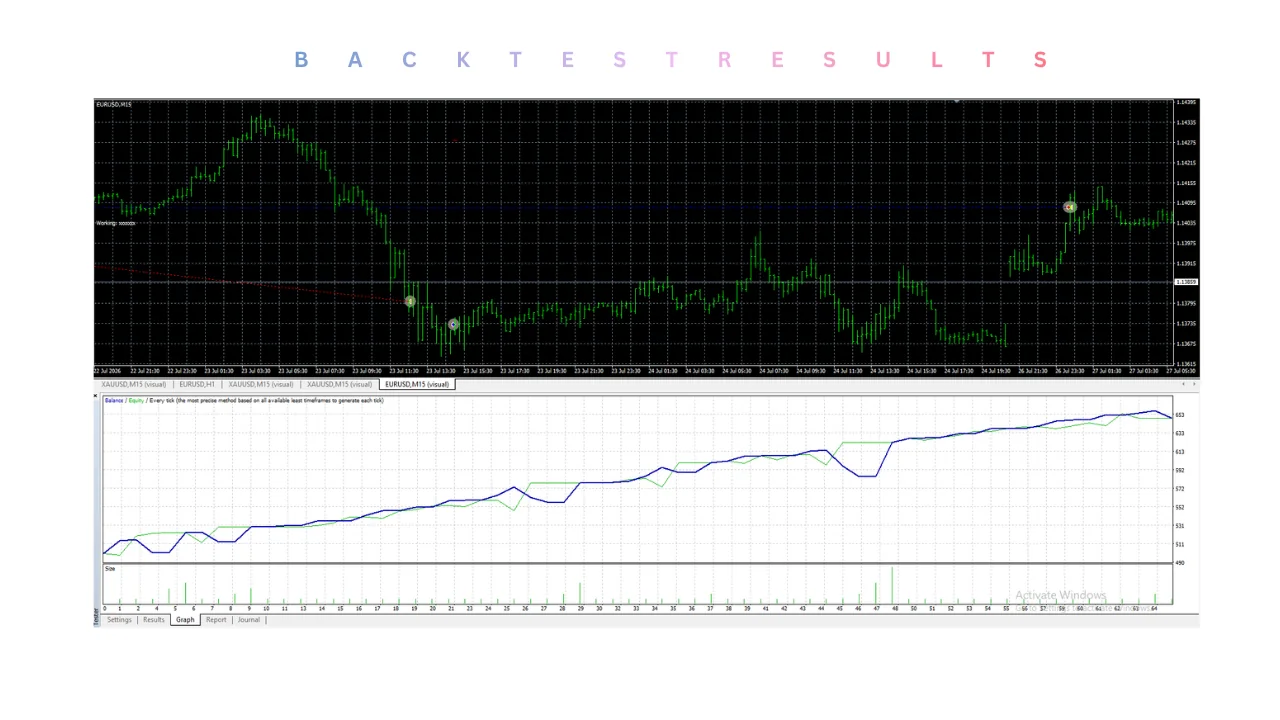Click the trade entry marker on the red trend line

click(410, 301)
